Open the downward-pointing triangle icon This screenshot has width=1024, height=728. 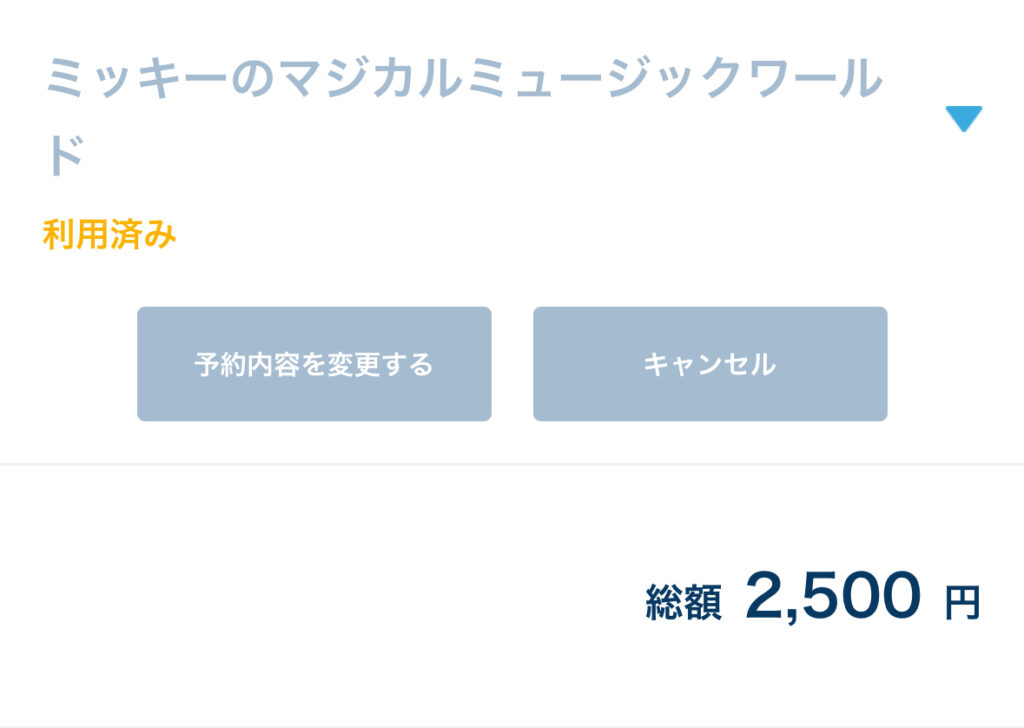tap(964, 119)
